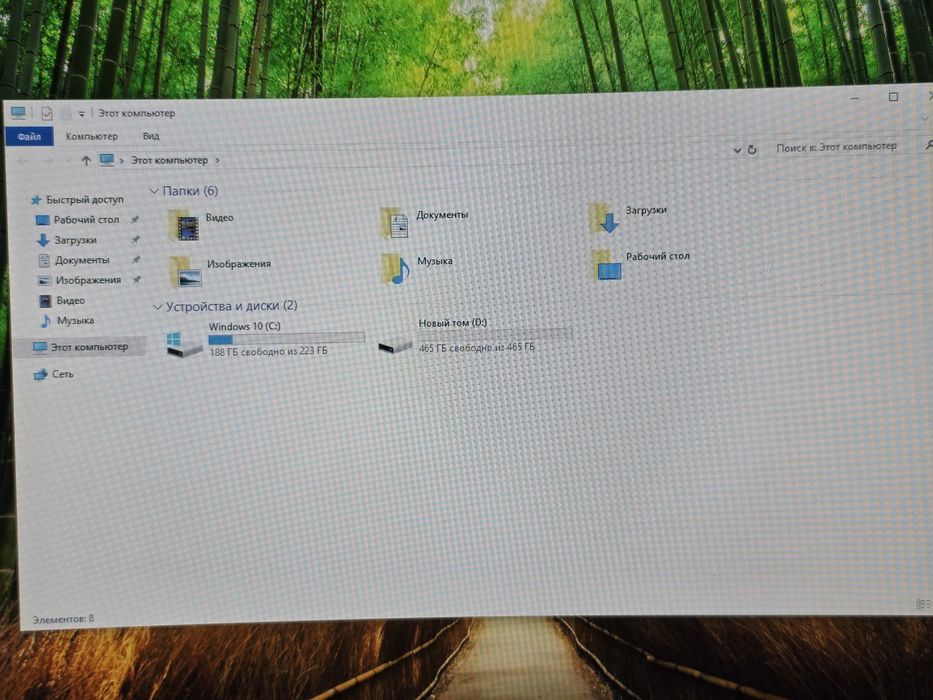Select the Windows 10 (C:) drive icon
The image size is (933, 700).
pyautogui.click(x=184, y=344)
